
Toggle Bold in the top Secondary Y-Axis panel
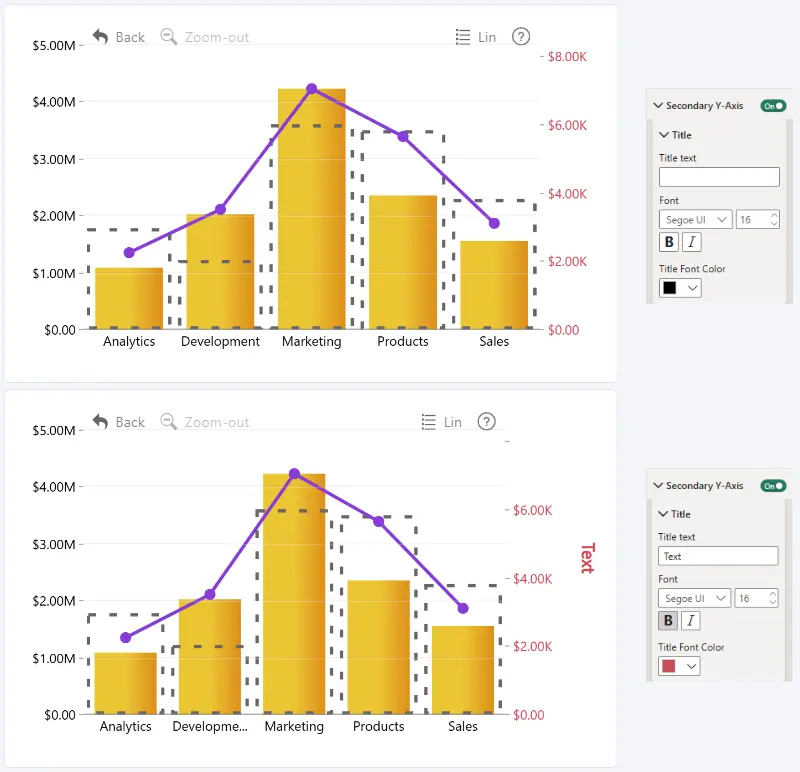pos(669,242)
